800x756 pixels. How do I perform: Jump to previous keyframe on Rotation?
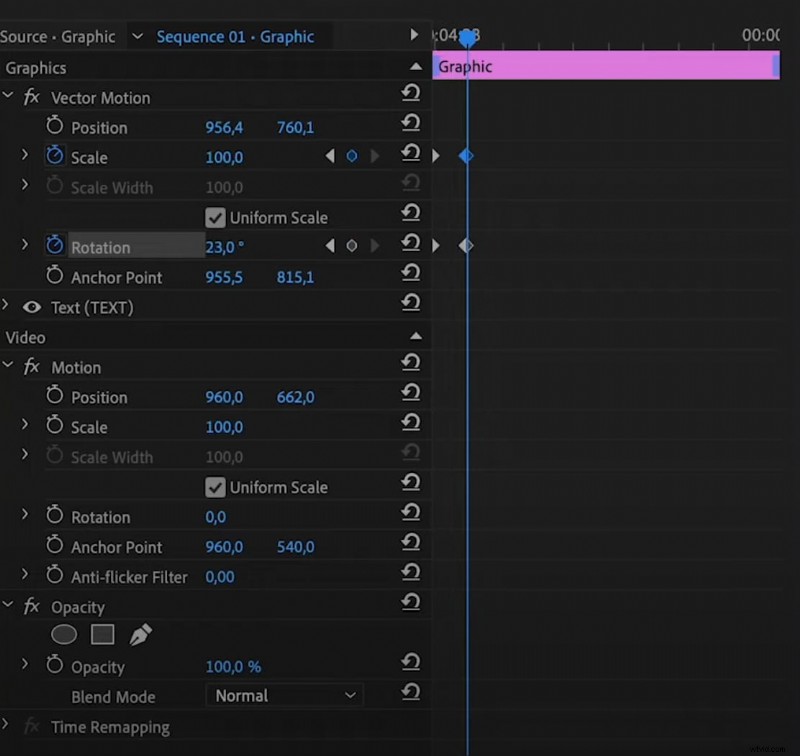330,246
